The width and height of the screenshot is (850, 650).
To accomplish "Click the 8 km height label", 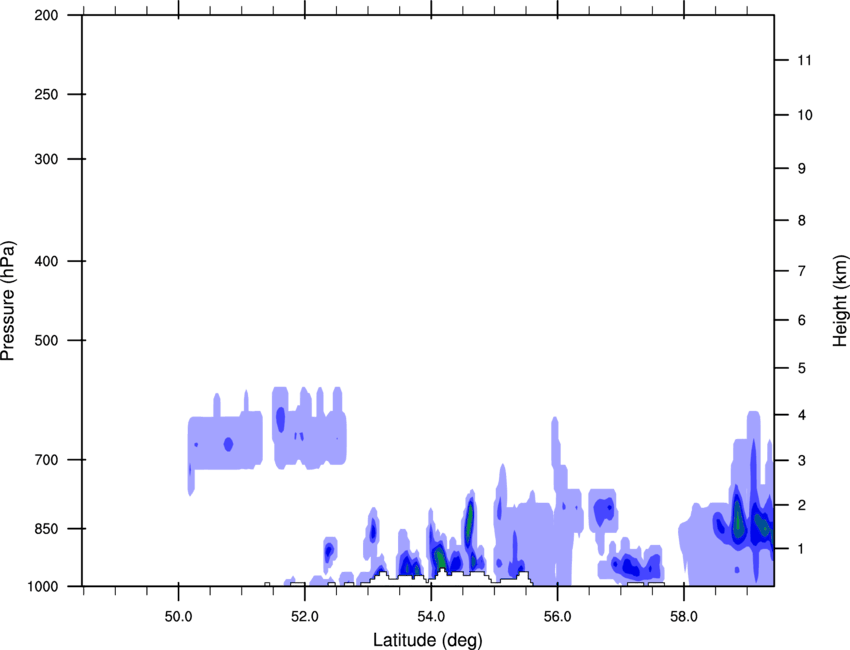I will (x=802, y=221).
